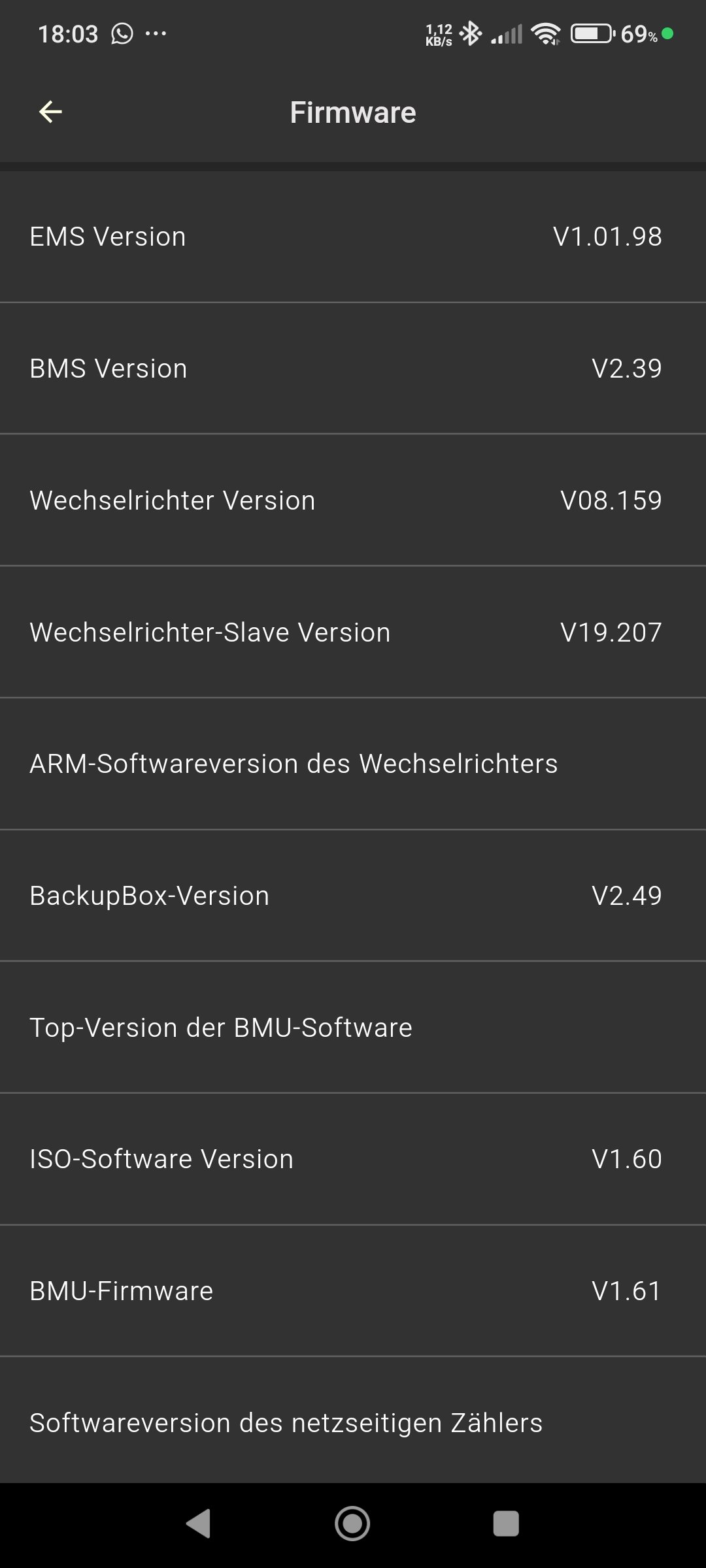Viewport: 706px width, 1568px height.
Task: Select Softwareversion des netzseitigen Zählers row
Action: tap(353, 1423)
